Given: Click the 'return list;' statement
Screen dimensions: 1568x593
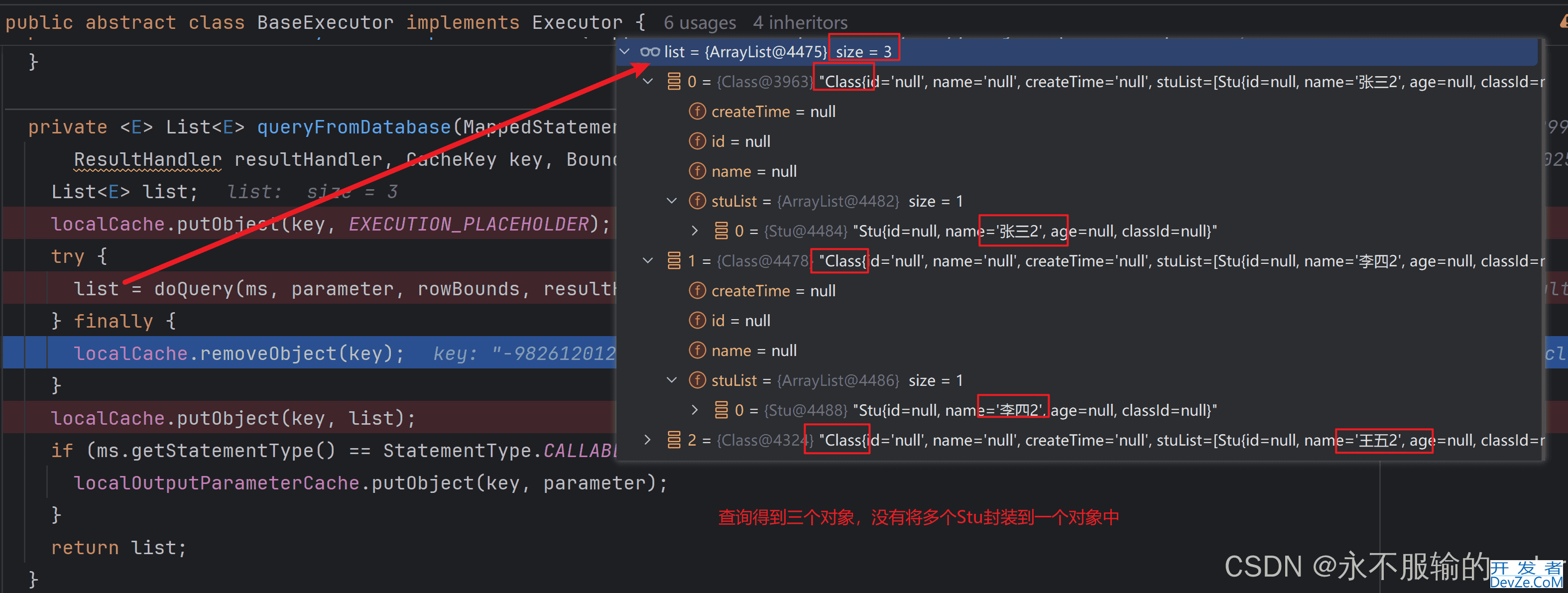Looking at the screenshot, I should (x=119, y=547).
